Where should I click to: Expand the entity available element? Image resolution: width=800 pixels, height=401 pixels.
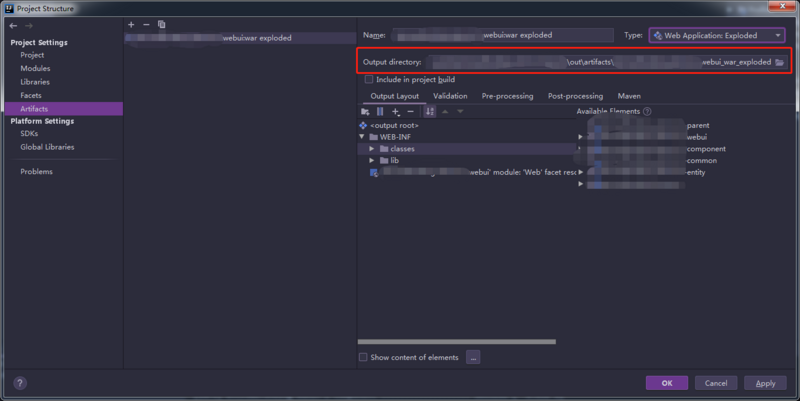pos(580,172)
